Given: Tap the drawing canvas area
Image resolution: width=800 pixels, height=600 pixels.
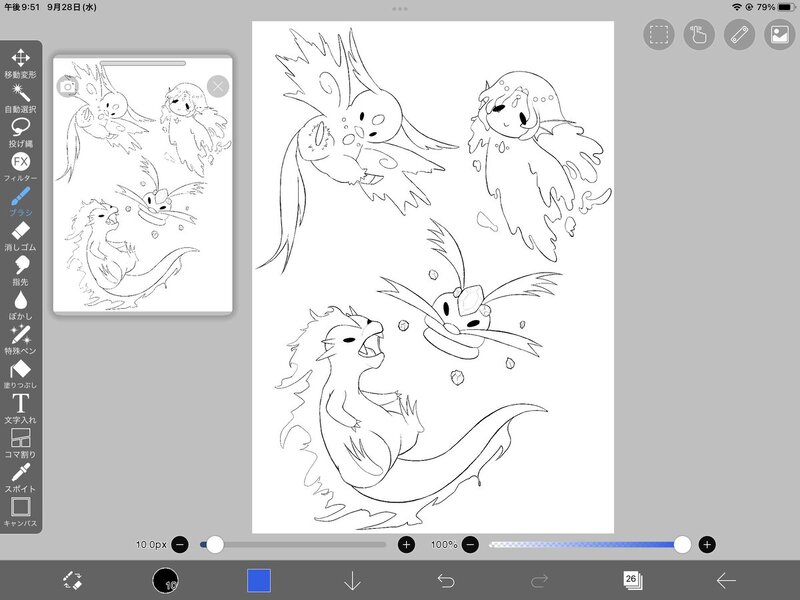Looking at the screenshot, I should [433, 277].
